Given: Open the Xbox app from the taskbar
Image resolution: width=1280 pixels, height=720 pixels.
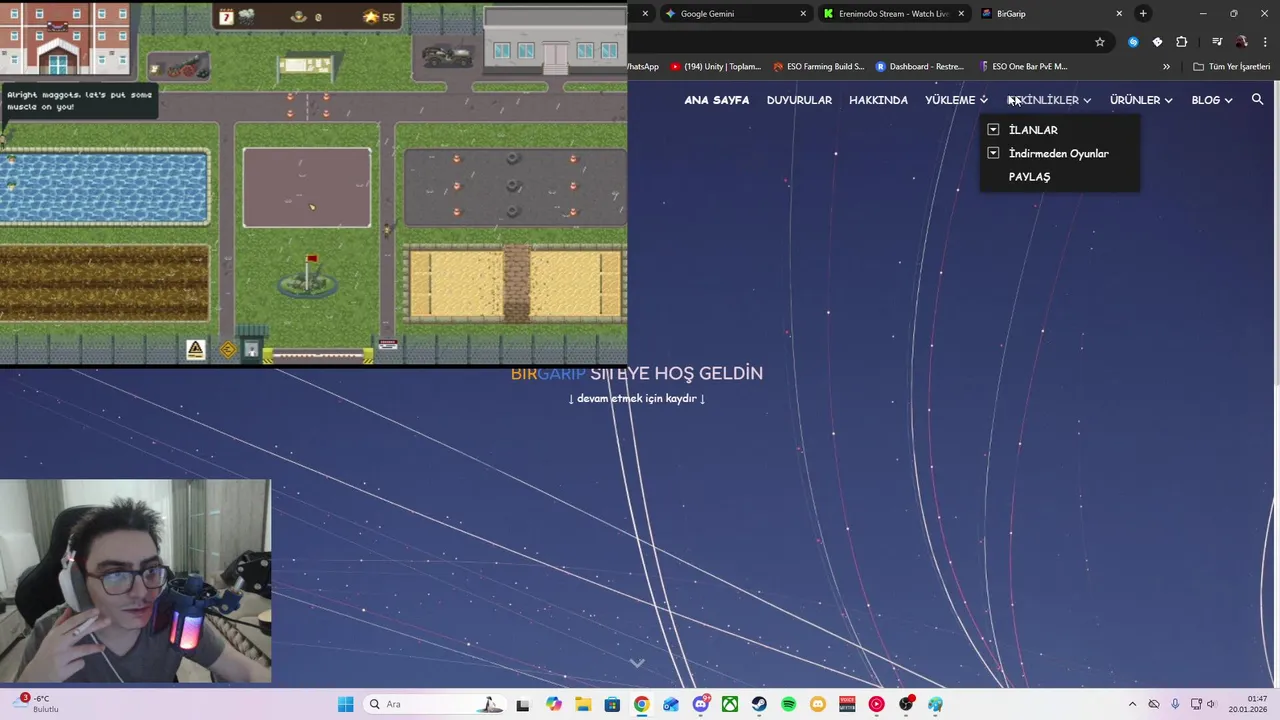Looking at the screenshot, I should tap(730, 704).
